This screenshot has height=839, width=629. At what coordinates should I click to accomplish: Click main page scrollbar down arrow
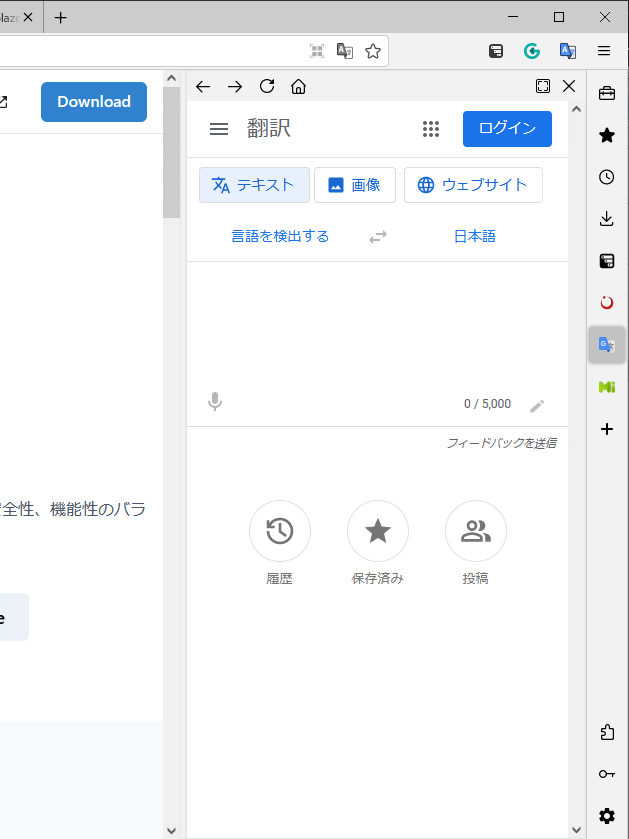pos(171,831)
